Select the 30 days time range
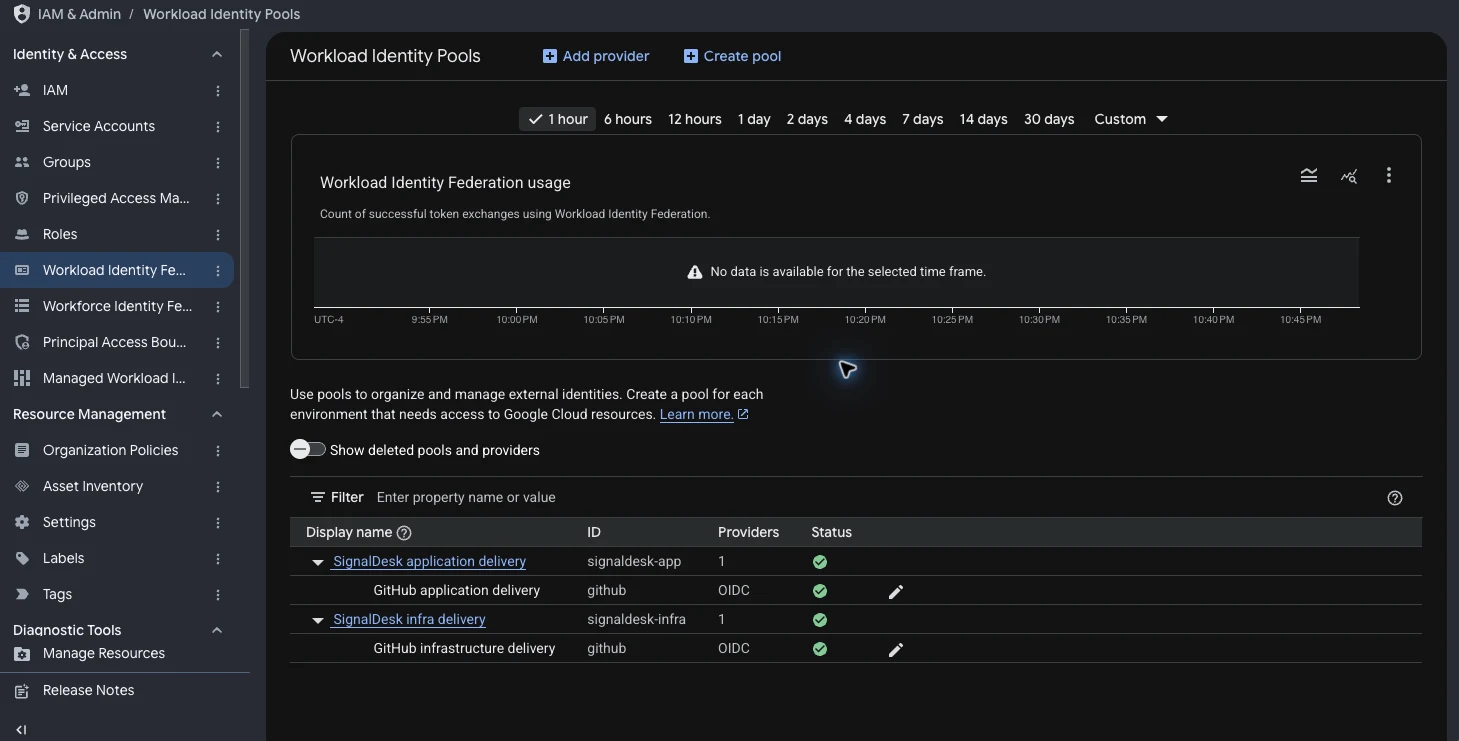Image resolution: width=1459 pixels, height=741 pixels. pos(1049,119)
